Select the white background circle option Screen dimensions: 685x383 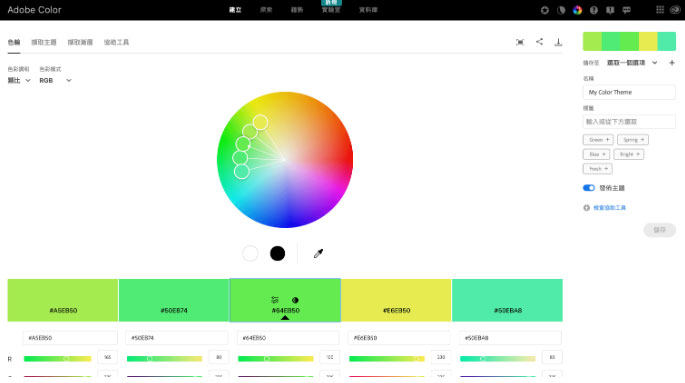pyautogui.click(x=250, y=253)
